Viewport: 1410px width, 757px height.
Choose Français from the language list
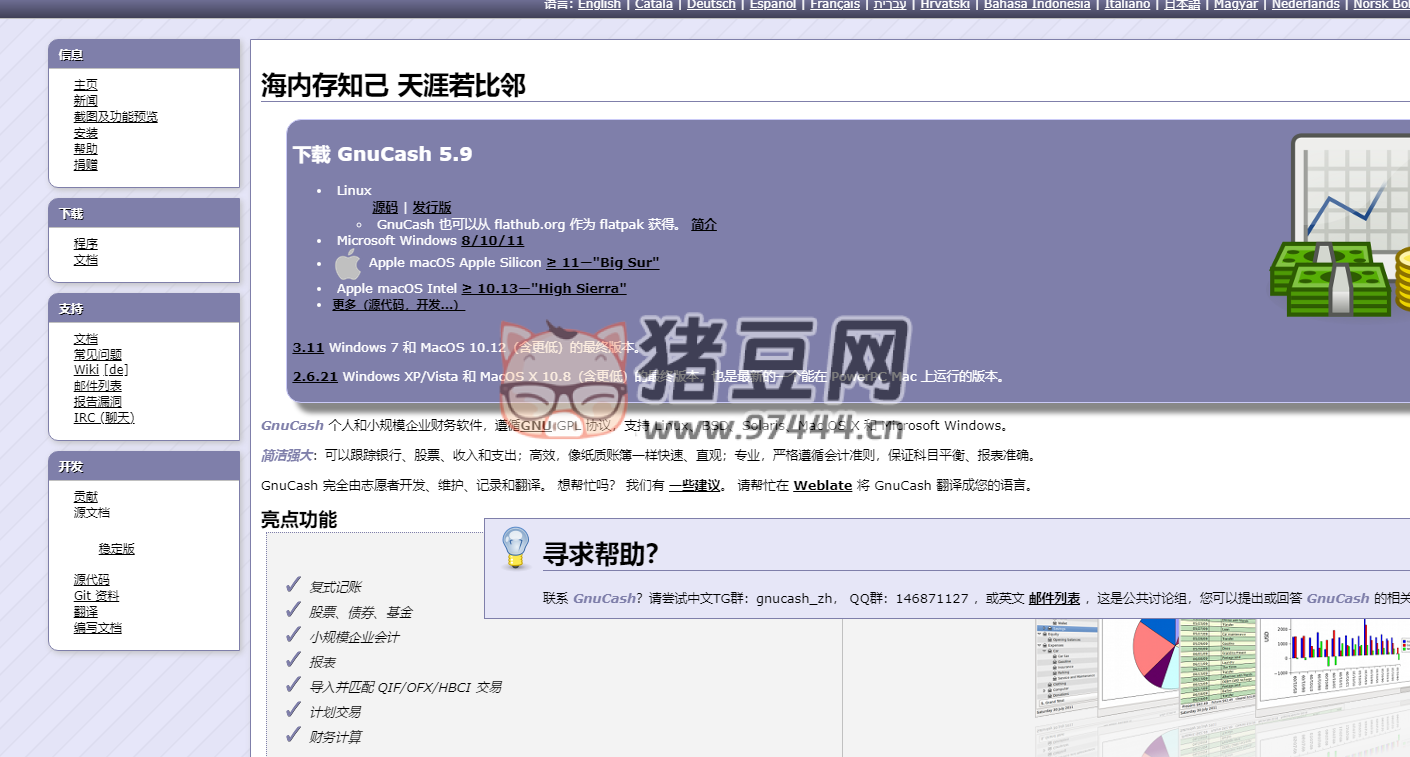834,5
